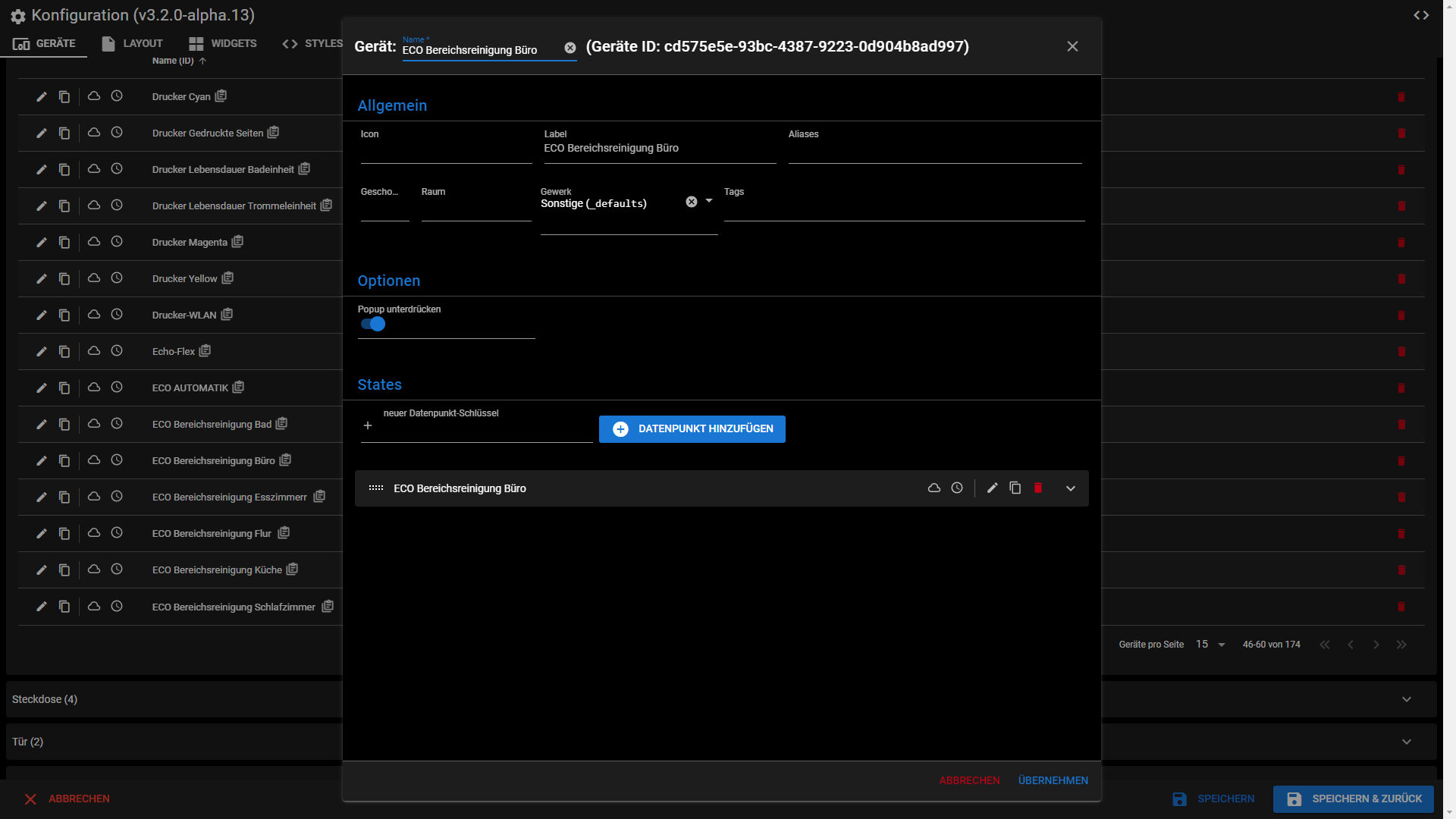Image resolution: width=1456 pixels, height=819 pixels.
Task: Click clock icon in Drucker Lebensdauer Trommeleinheit row
Action: click(x=117, y=206)
